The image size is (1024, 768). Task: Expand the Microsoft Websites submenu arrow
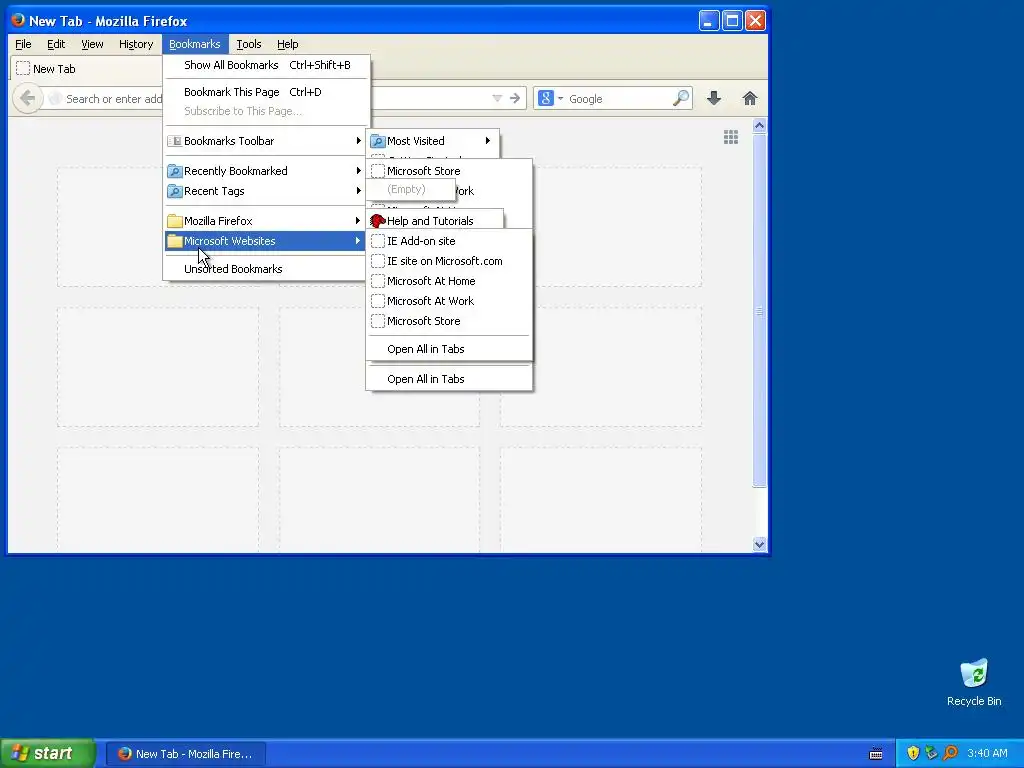[x=358, y=241]
